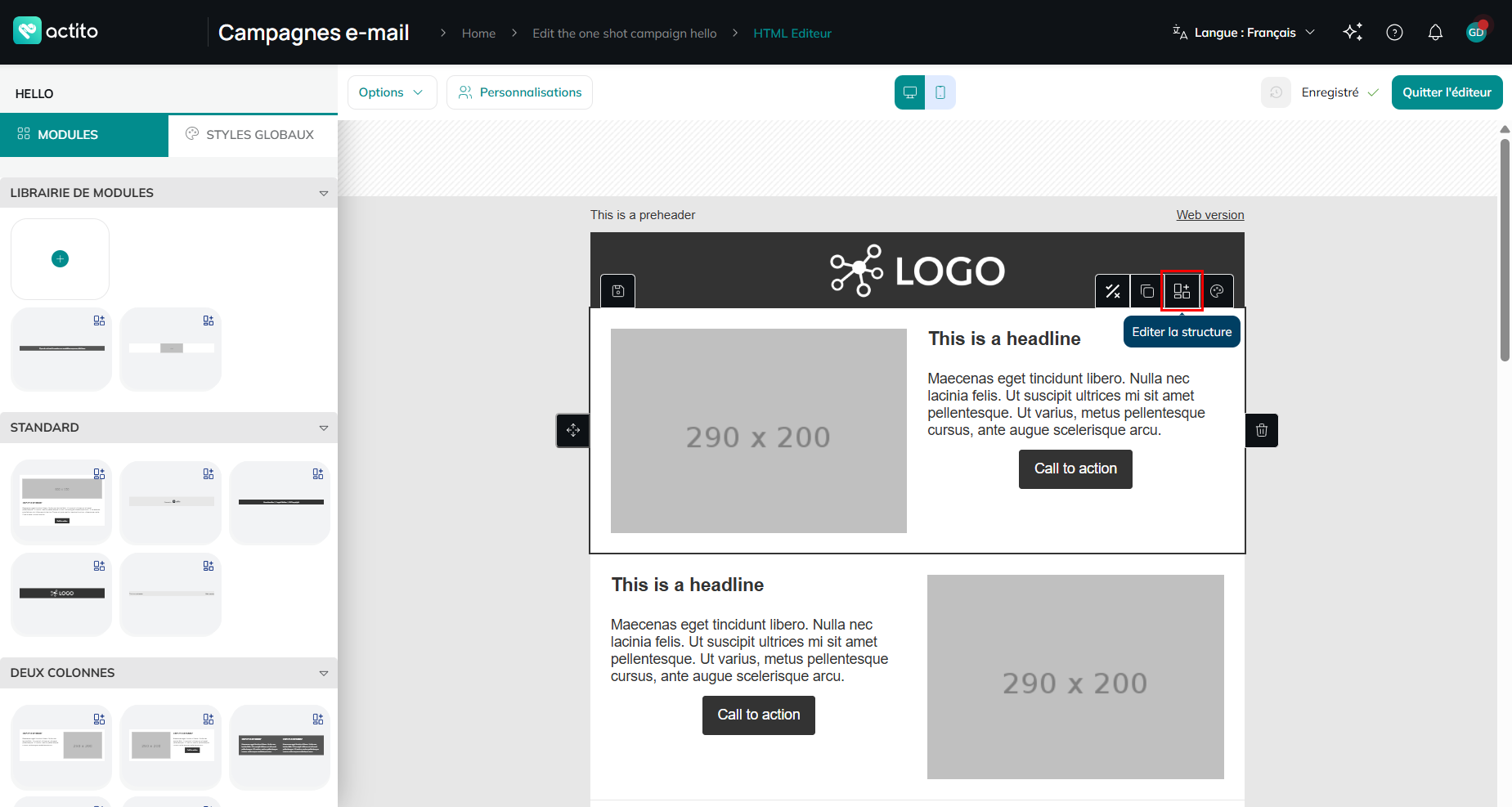Select the Modules tab
The image size is (1512, 807).
(84, 135)
